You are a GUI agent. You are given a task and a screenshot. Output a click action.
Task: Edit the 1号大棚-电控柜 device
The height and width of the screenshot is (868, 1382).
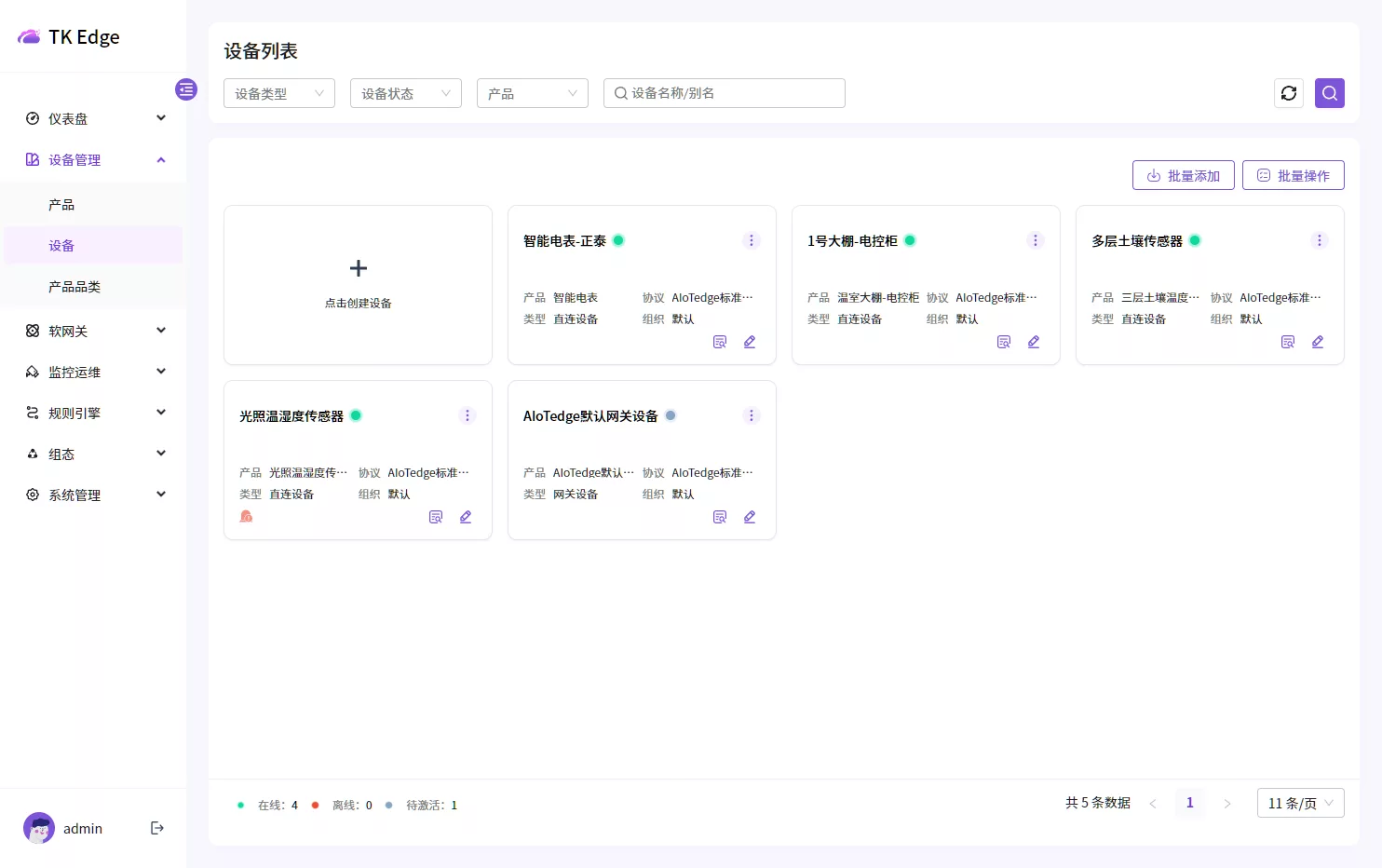(x=1034, y=342)
